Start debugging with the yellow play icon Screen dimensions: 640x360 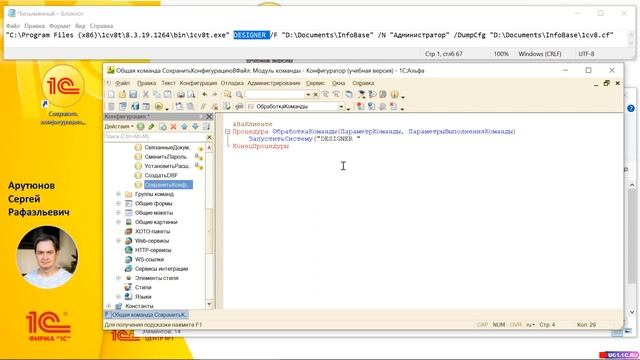pos(158,107)
